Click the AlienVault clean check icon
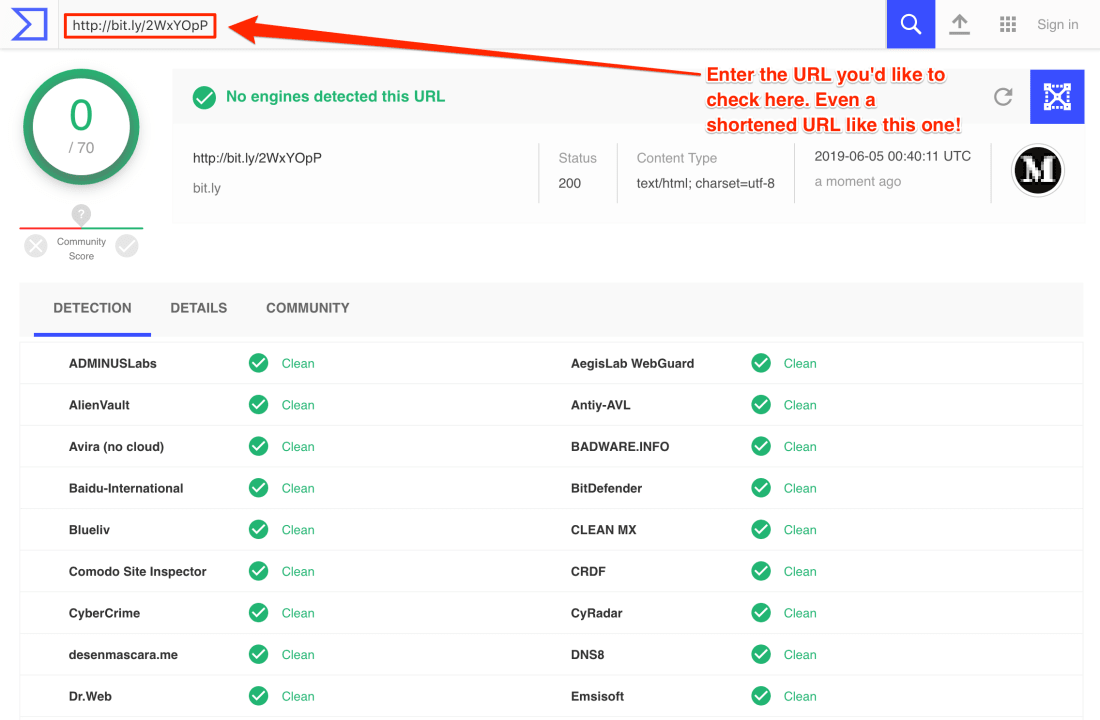Image resolution: width=1100 pixels, height=720 pixels. pyautogui.click(x=258, y=405)
